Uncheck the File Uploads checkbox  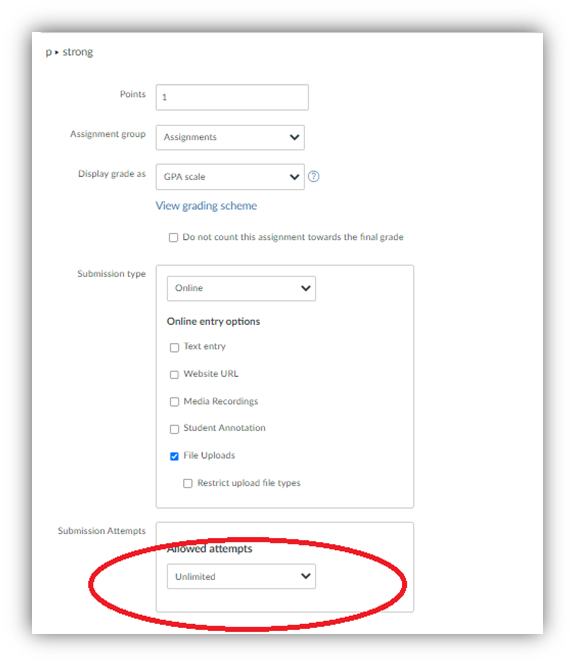click(174, 456)
